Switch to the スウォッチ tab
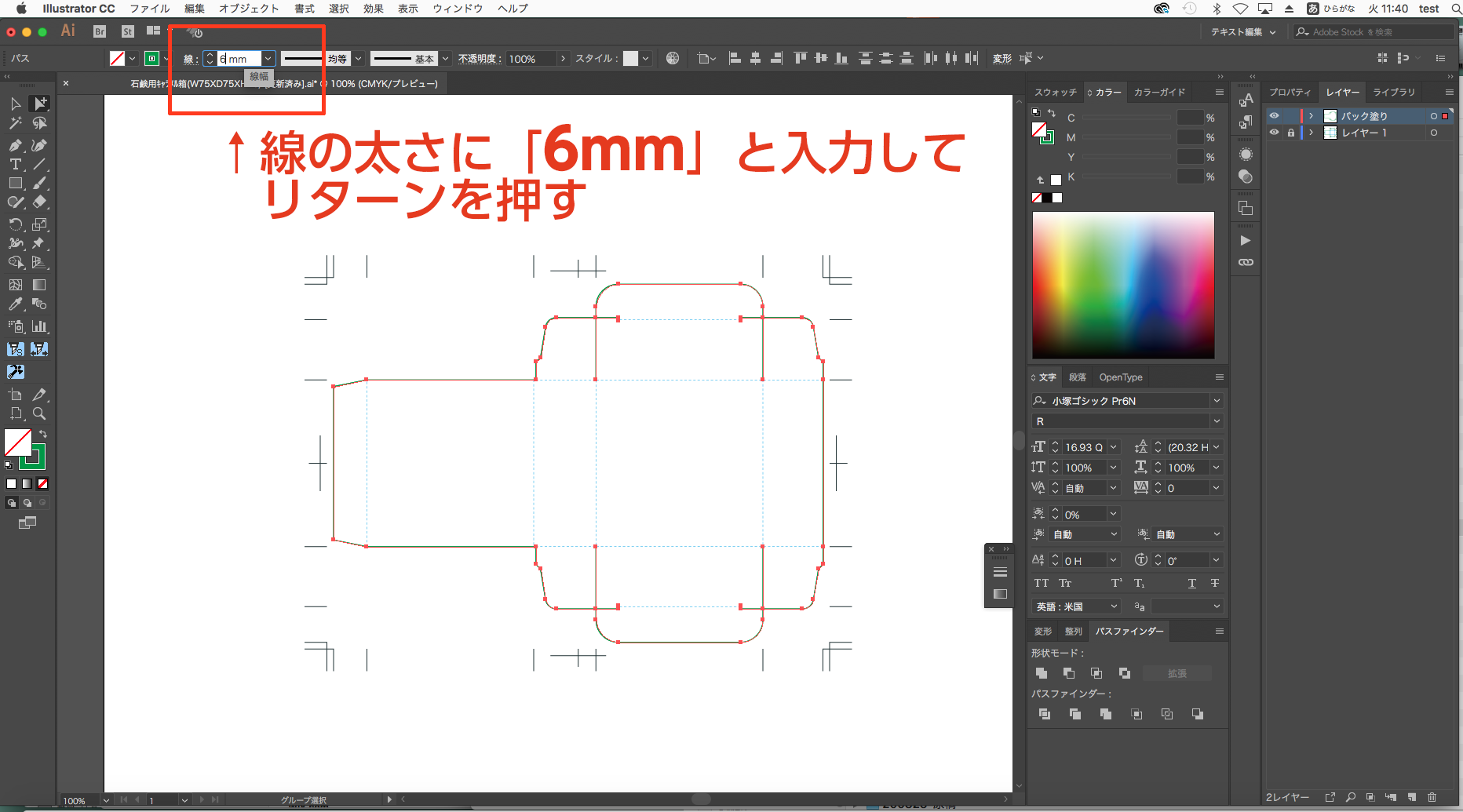Screen dimensions: 1463x812 pos(1055,92)
